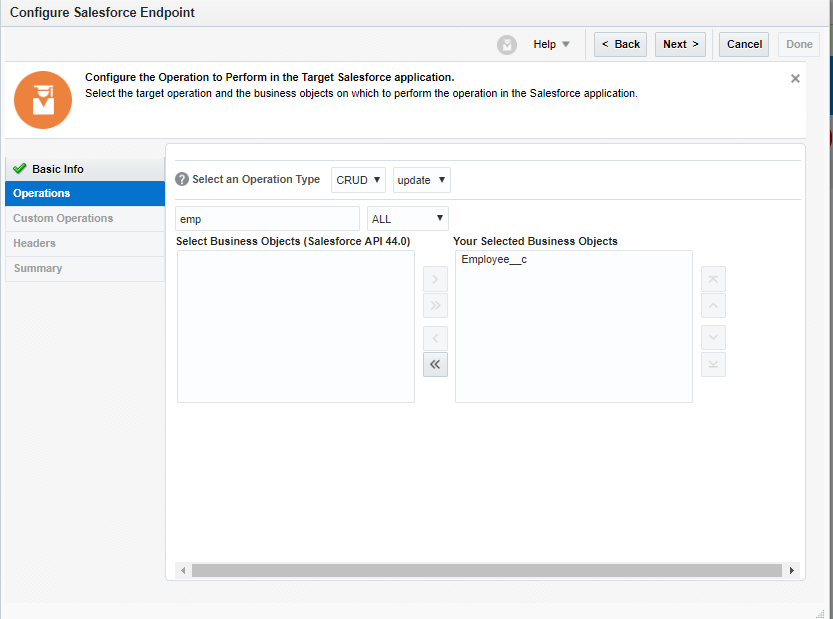Click the grey wizard guide icon beside Help

[x=507, y=45]
